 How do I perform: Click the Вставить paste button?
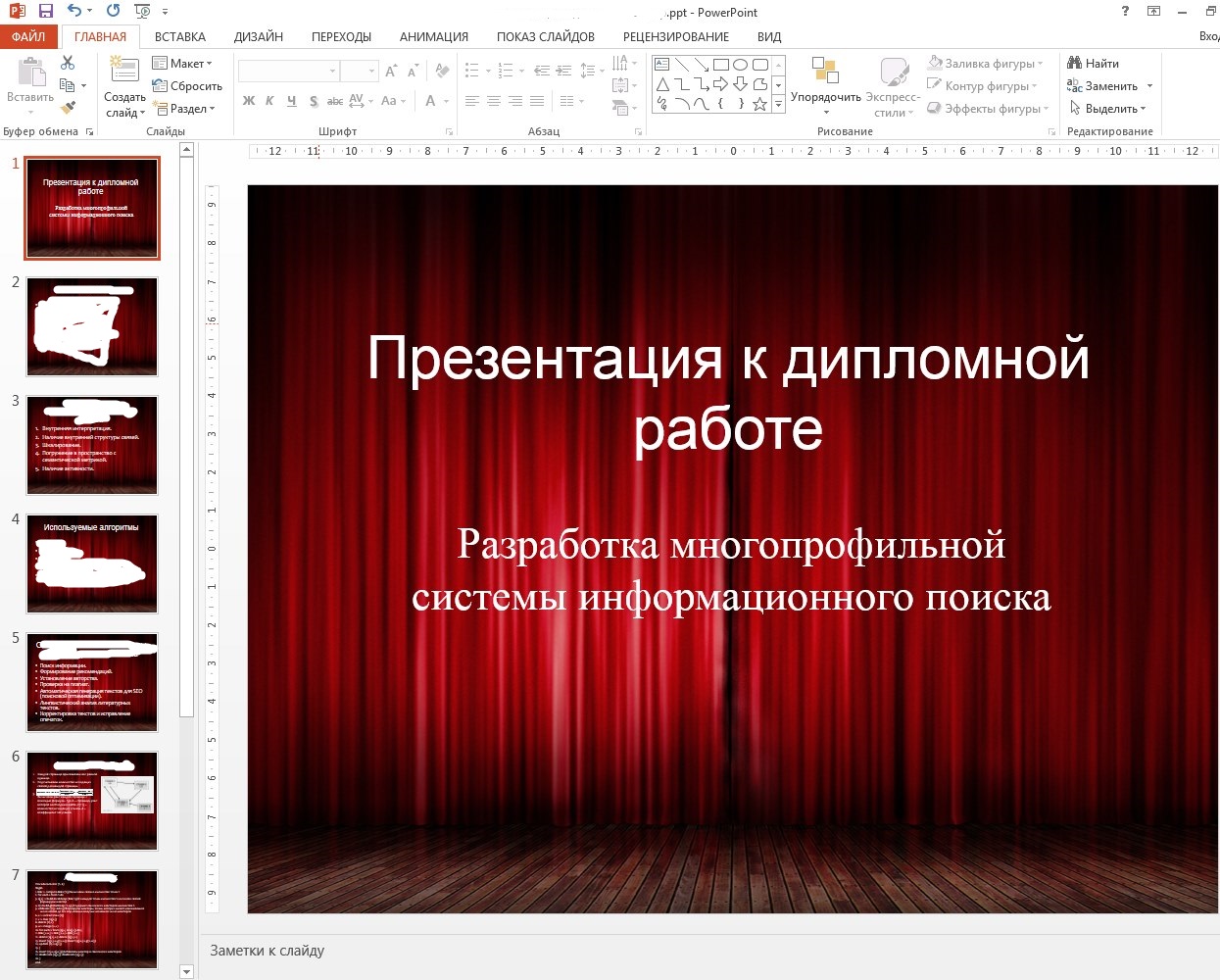(x=30, y=86)
